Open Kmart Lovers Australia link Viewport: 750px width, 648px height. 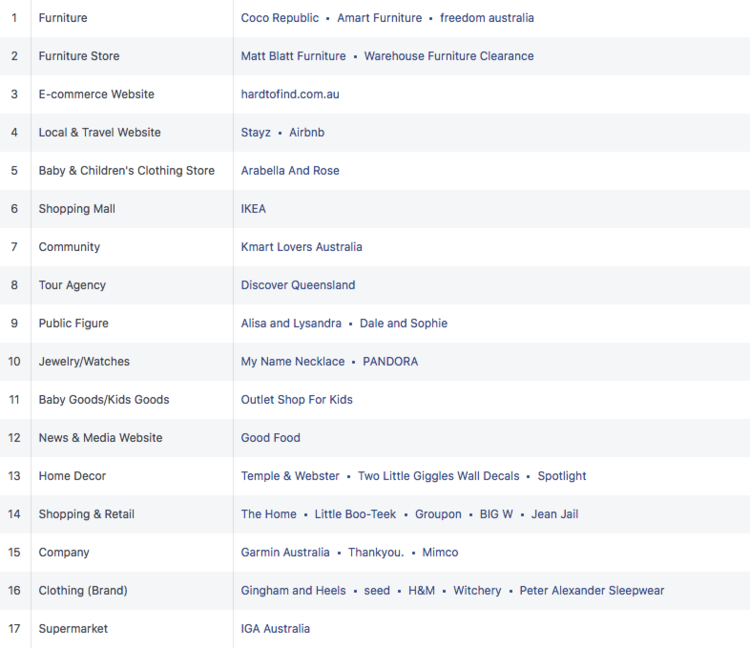(301, 247)
